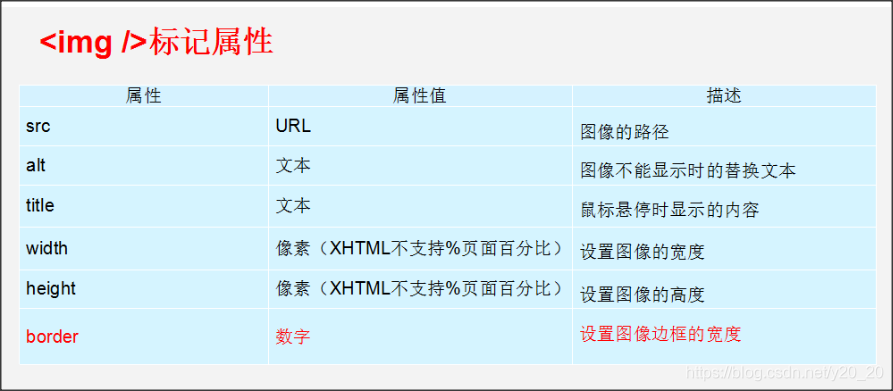Select the red 数字 value cell
Image resolution: width=893 pixels, height=391 pixels.
pyautogui.click(x=420, y=336)
